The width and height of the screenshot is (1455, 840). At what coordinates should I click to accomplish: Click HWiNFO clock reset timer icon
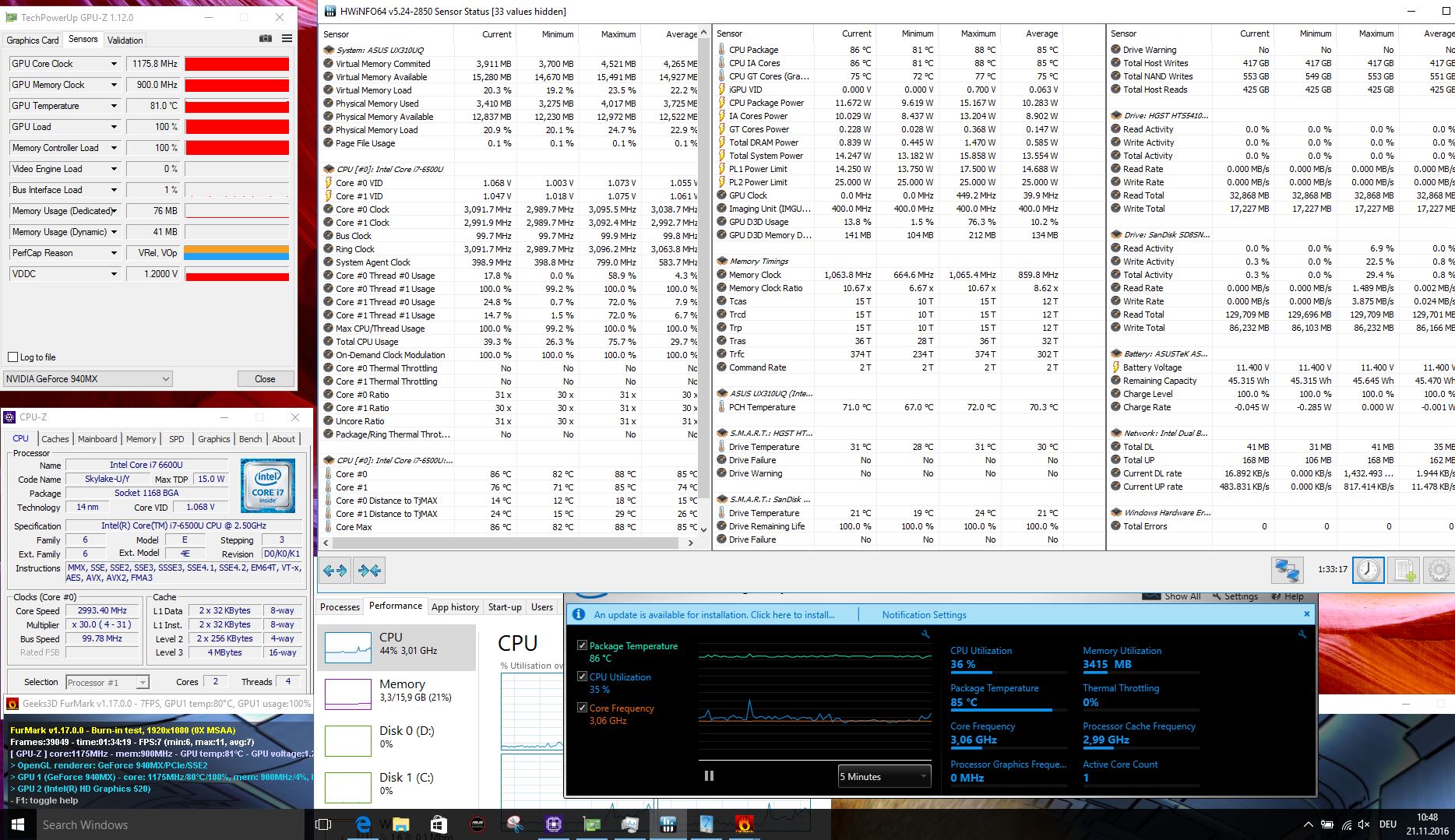tap(1369, 571)
